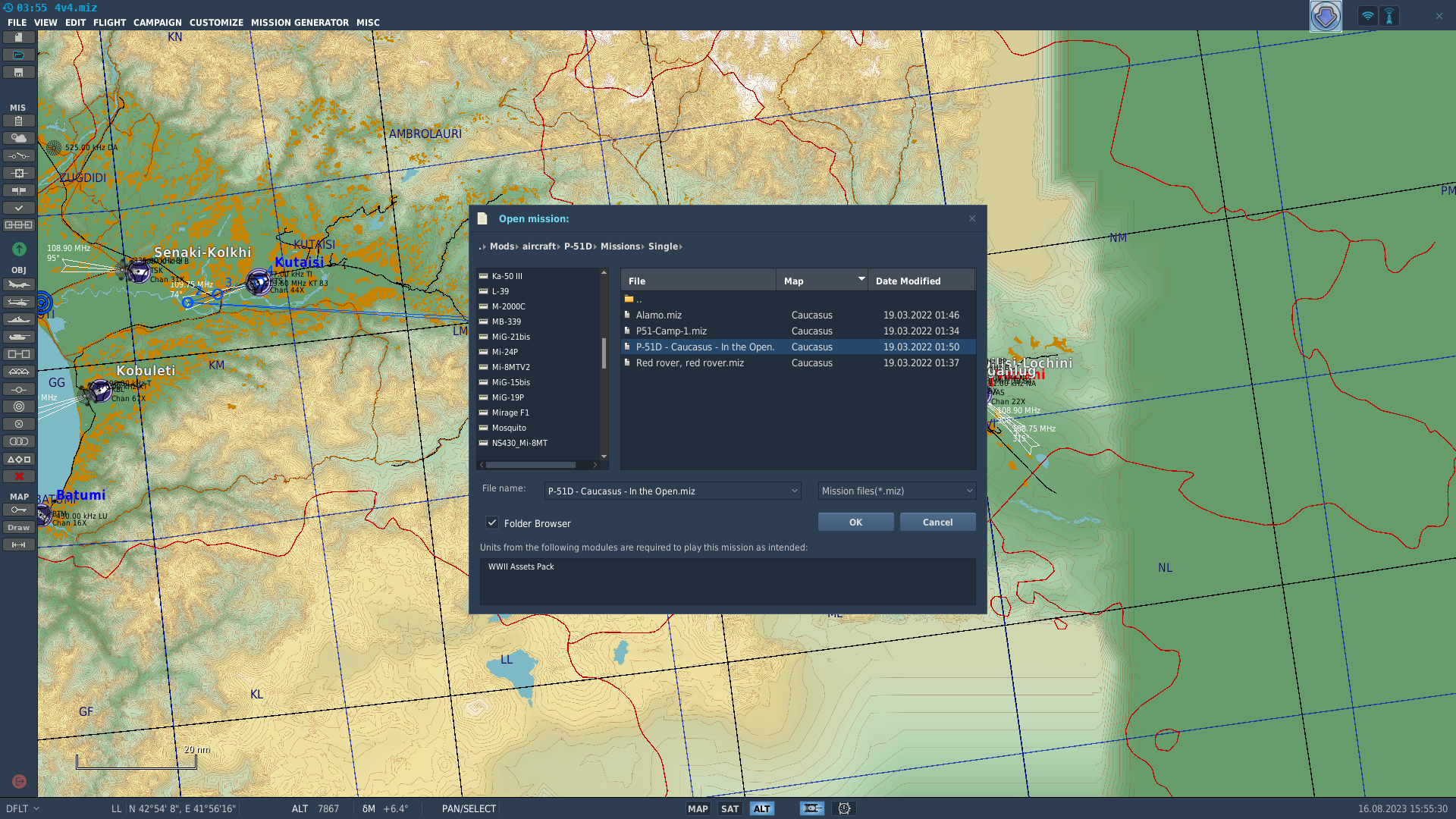Click the Mods breadcrumb path segment
This screenshot has width=1456, height=819.
(501, 246)
